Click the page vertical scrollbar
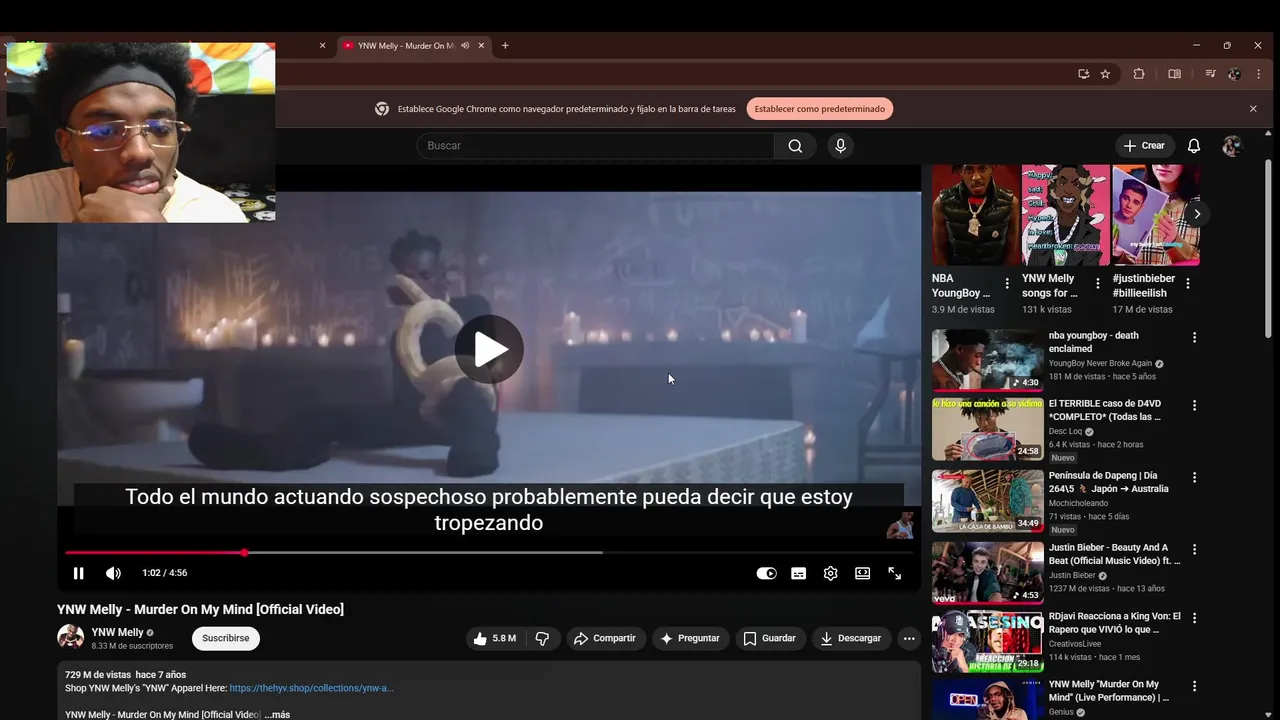This screenshot has width=1280, height=720. pos(1268,248)
